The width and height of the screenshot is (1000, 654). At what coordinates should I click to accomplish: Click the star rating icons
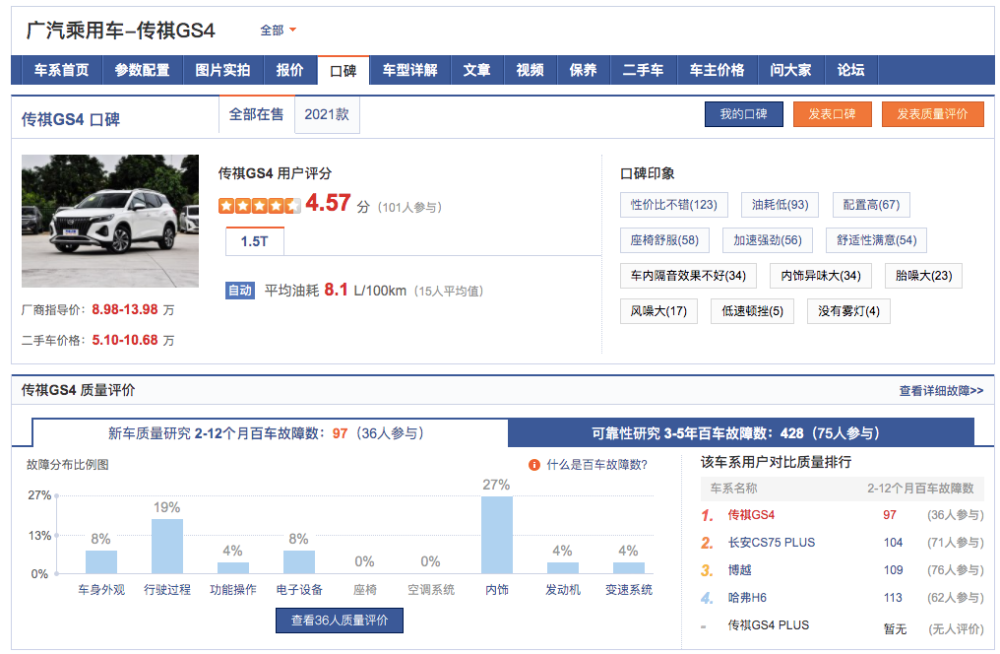[x=259, y=205]
